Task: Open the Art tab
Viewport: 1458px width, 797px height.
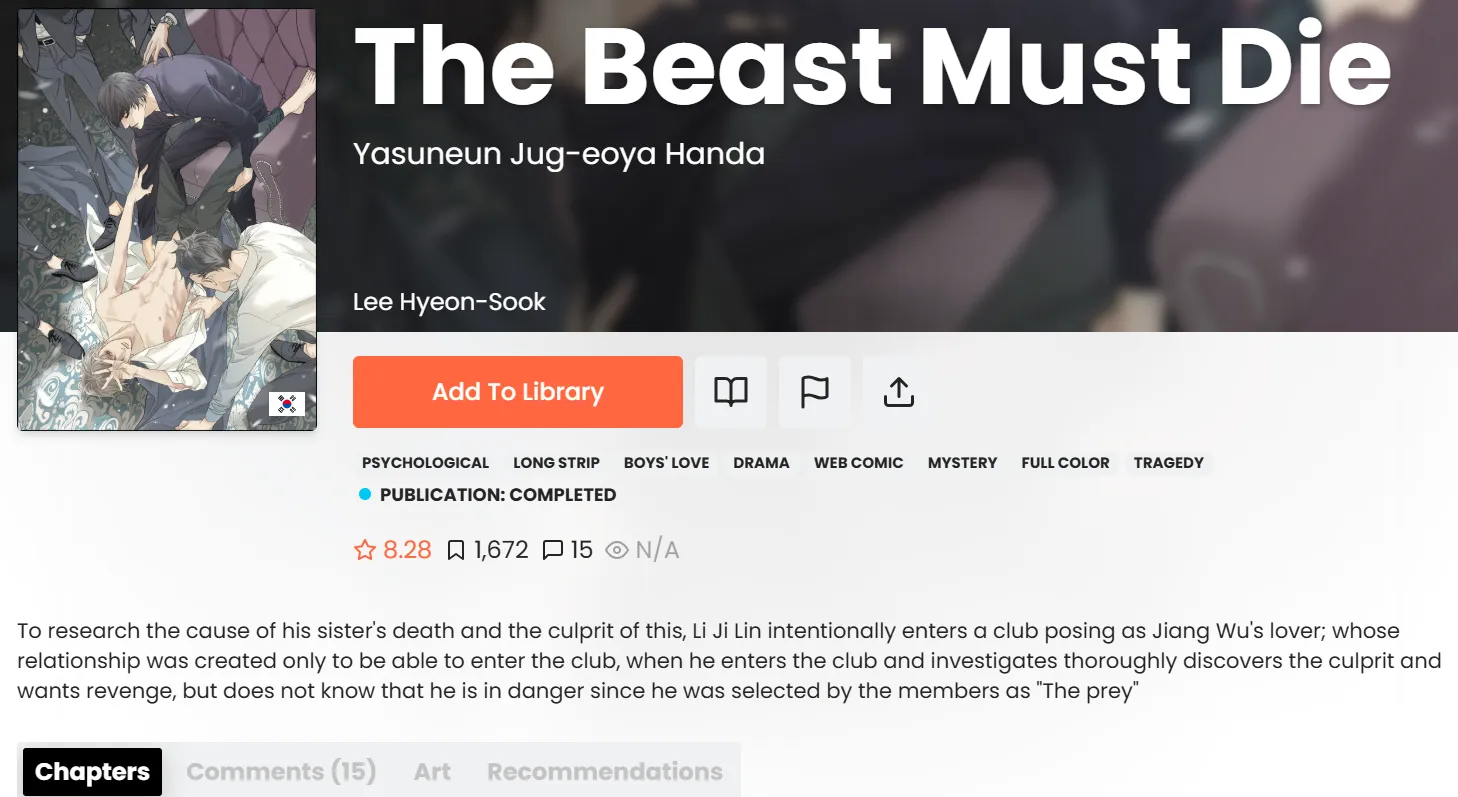Action: tap(432, 772)
